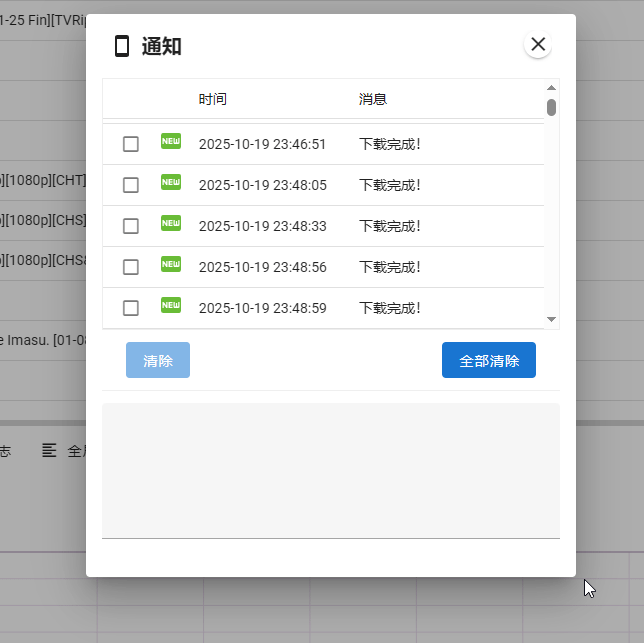Click the 消息 column header
Image resolution: width=644 pixels, height=643 pixels.
(373, 99)
